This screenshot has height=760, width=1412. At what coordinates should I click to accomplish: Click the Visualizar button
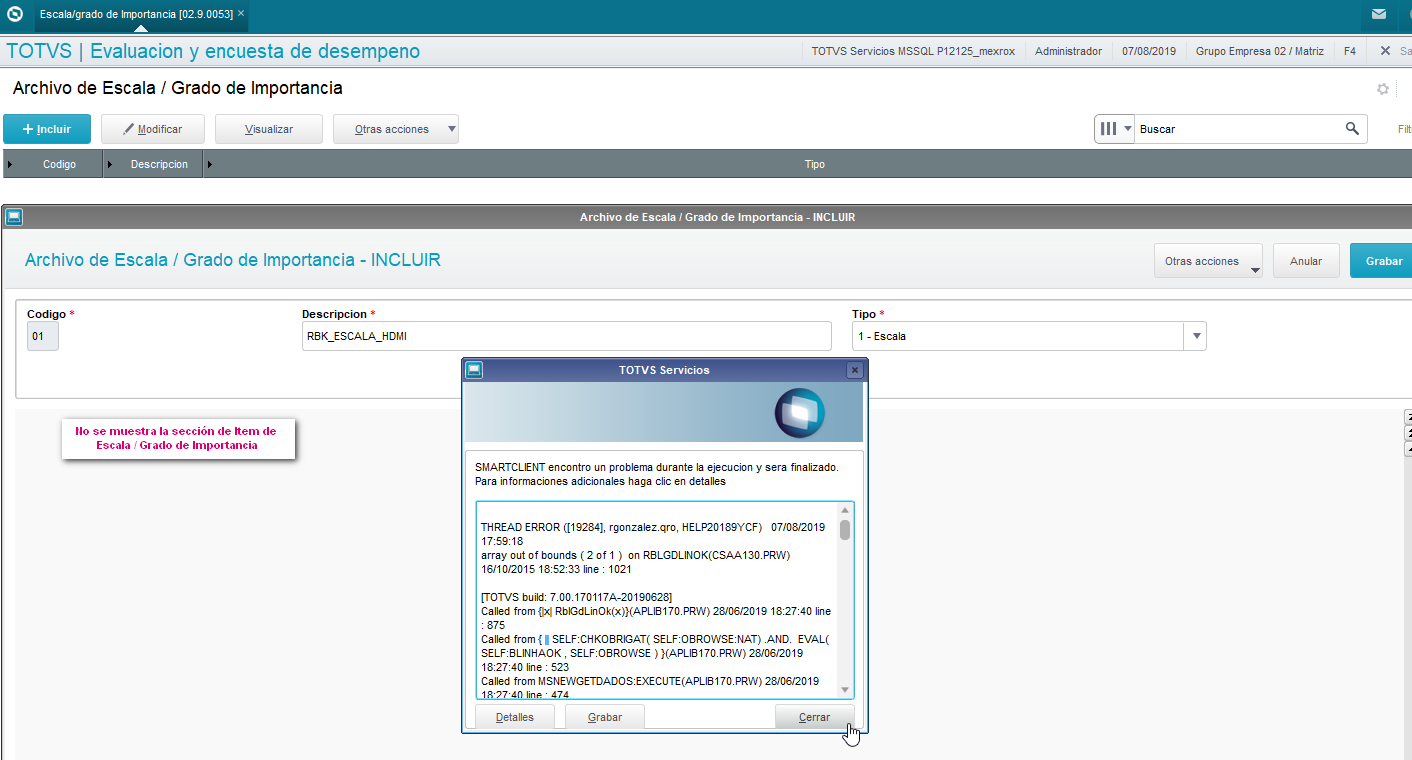click(269, 129)
